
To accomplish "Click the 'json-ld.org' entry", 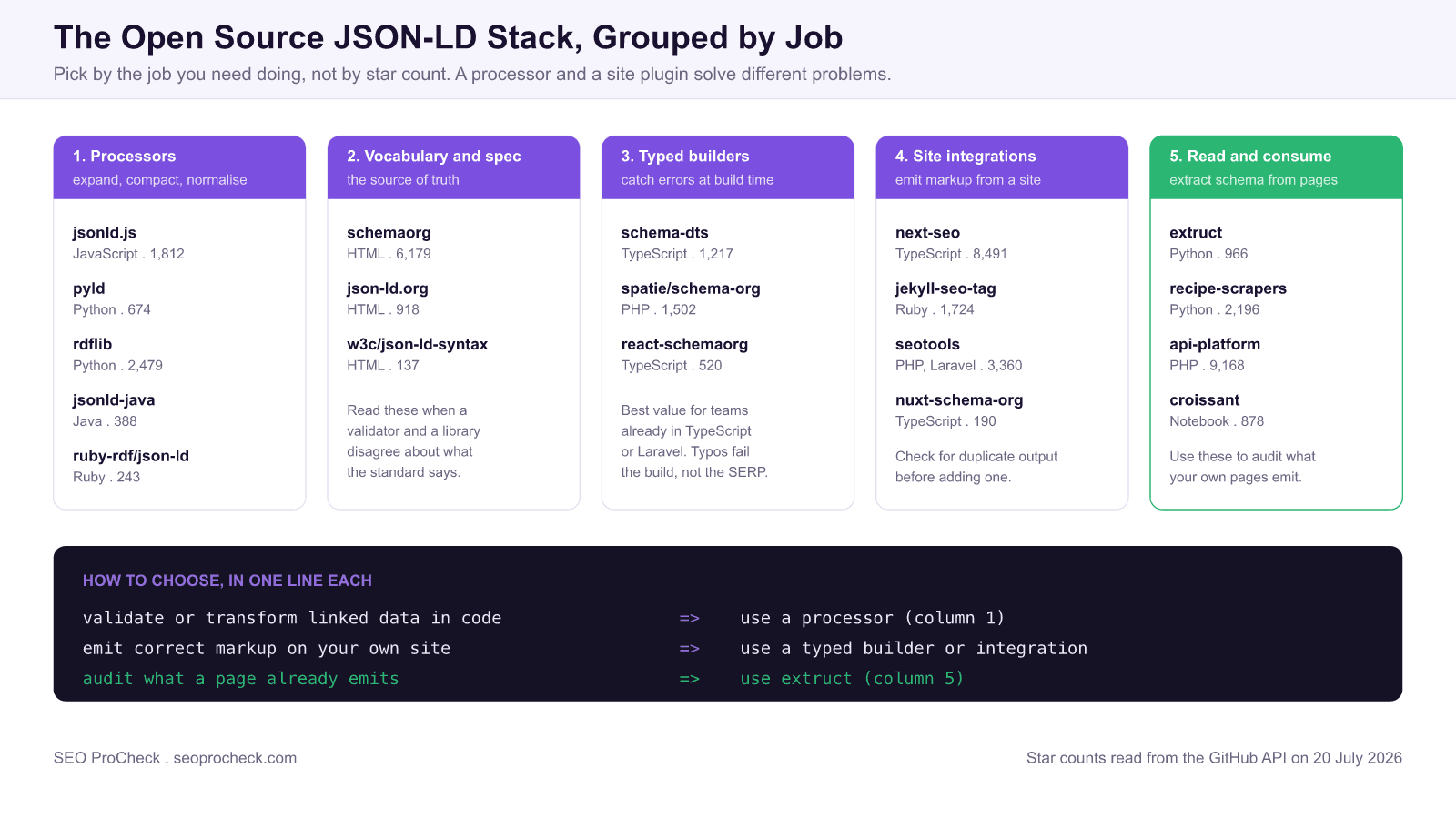I will pyautogui.click(x=388, y=288).
